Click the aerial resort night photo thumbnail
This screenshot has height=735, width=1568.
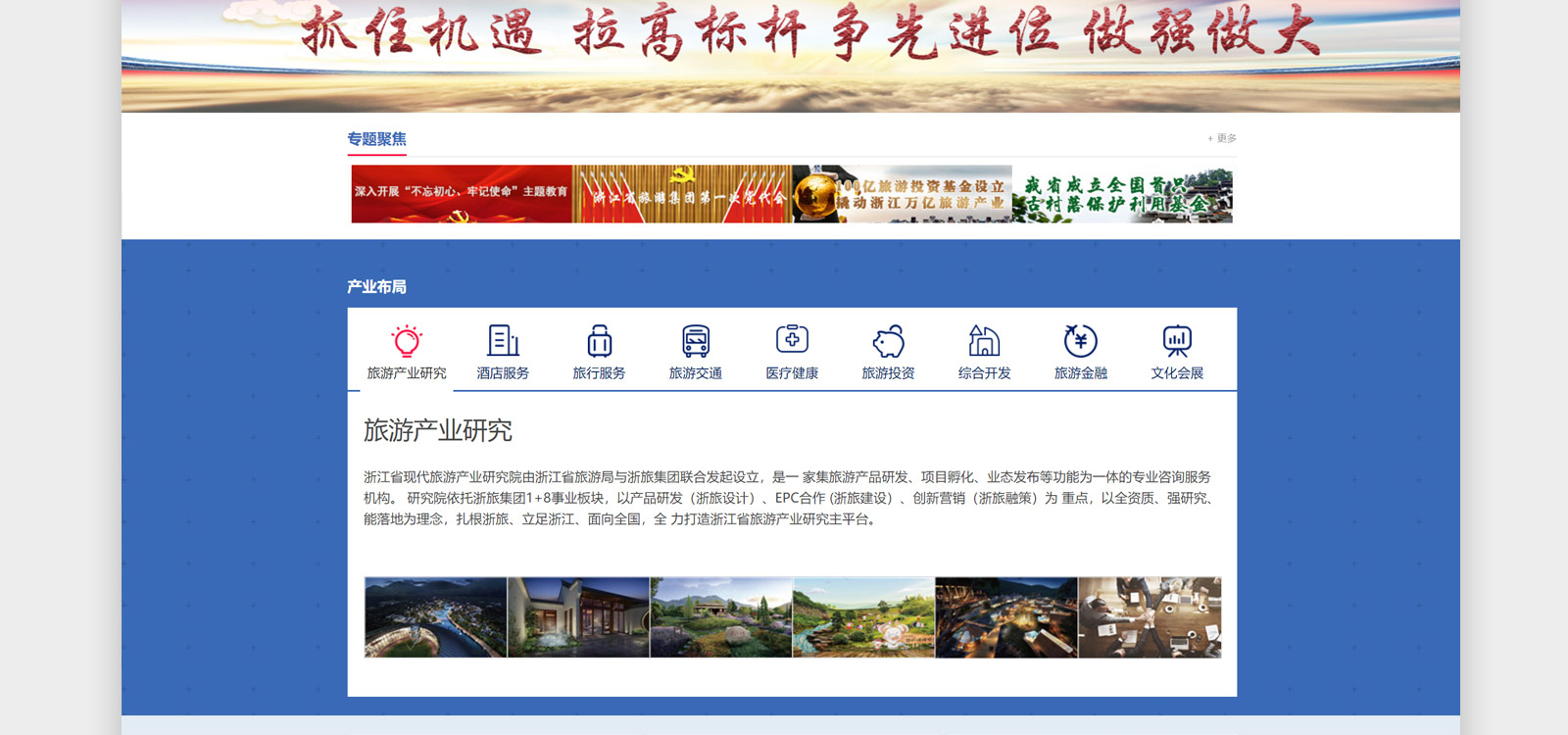(435, 616)
